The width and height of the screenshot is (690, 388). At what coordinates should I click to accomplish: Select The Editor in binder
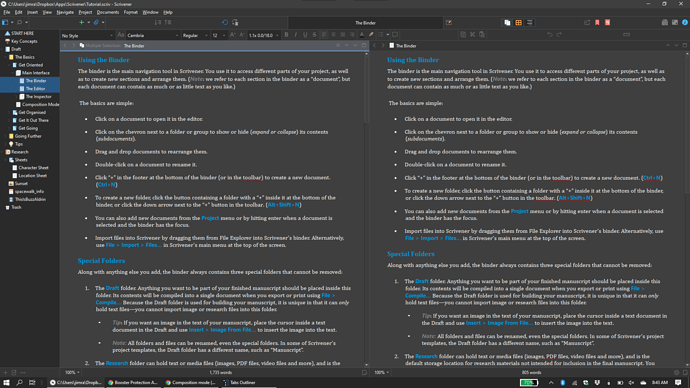point(35,89)
